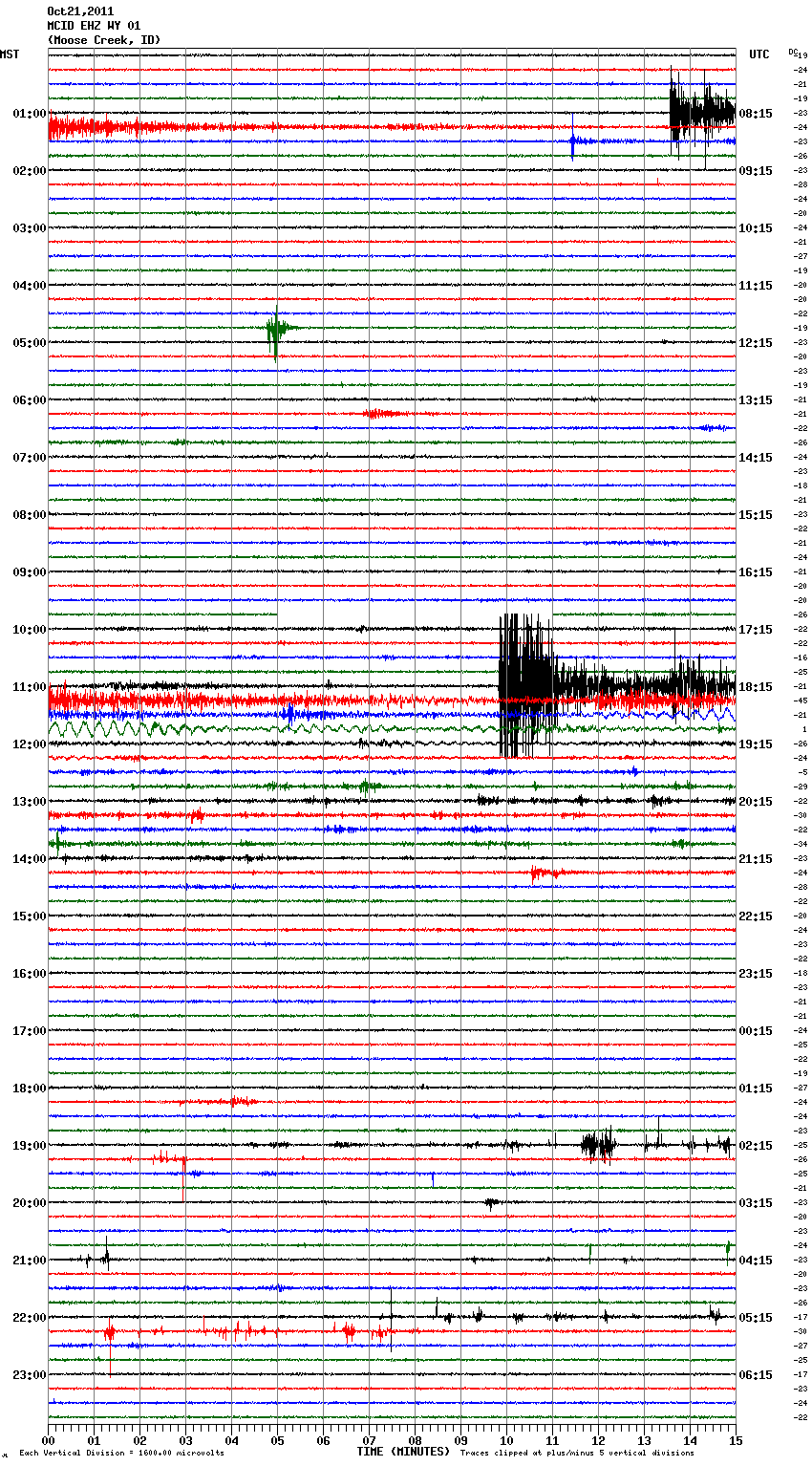Click the 06:15 UTC time label
812x1466 pixels.
point(756,1375)
